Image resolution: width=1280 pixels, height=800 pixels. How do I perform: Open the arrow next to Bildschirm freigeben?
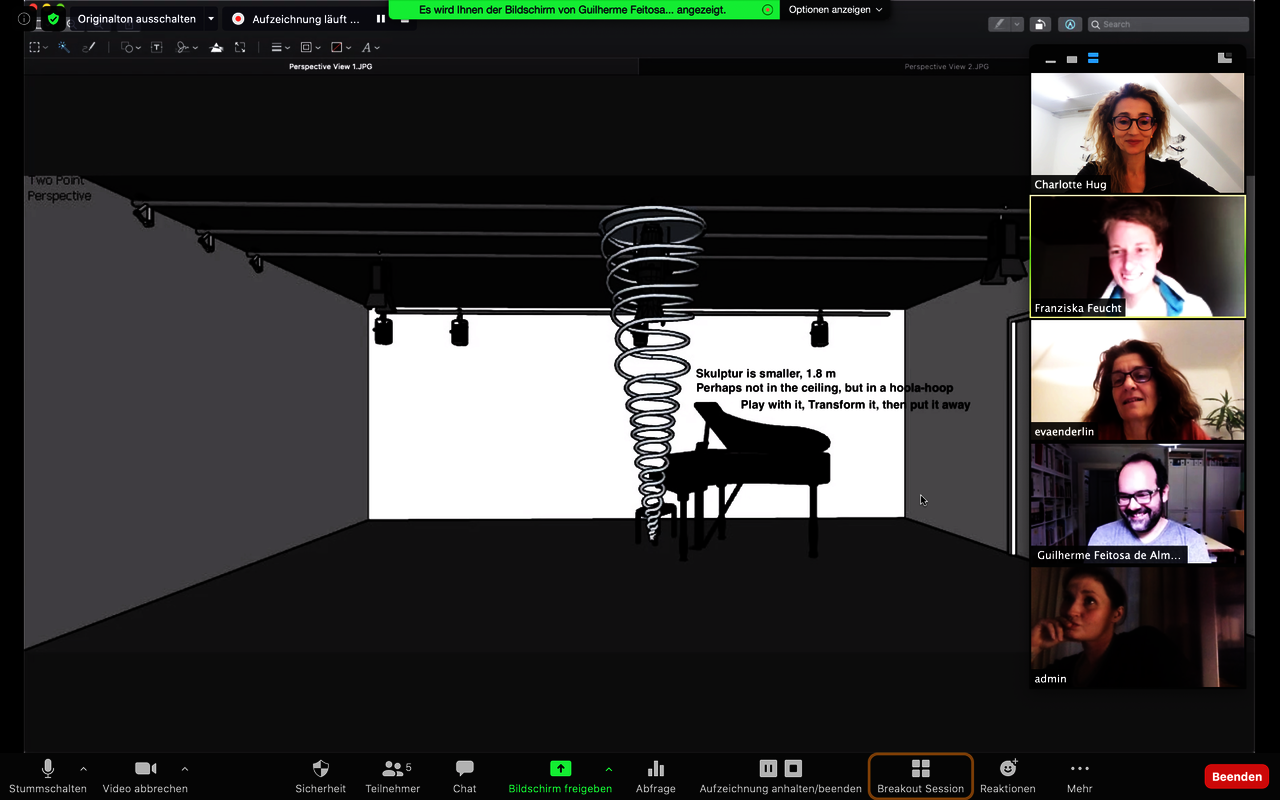coord(608,769)
